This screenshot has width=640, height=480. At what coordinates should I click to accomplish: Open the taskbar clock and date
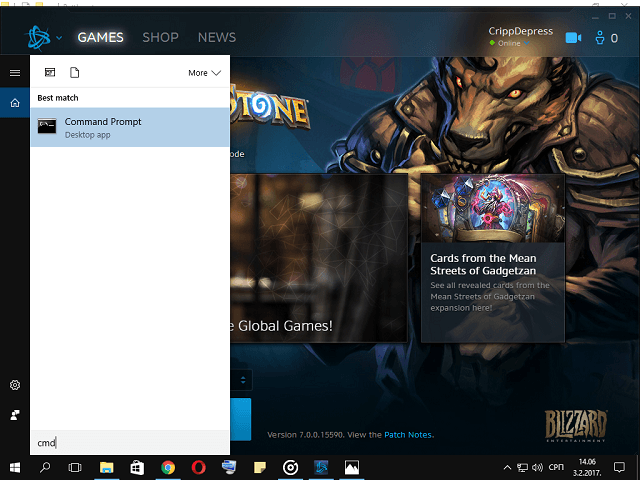tap(587, 468)
